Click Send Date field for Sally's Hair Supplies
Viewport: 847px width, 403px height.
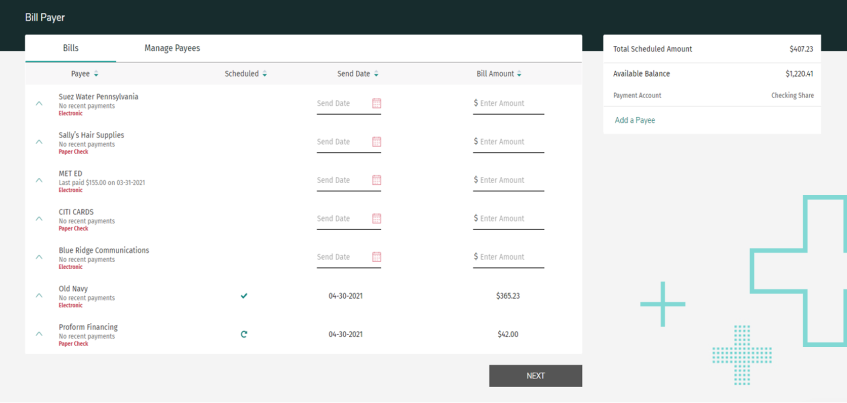tap(341, 142)
